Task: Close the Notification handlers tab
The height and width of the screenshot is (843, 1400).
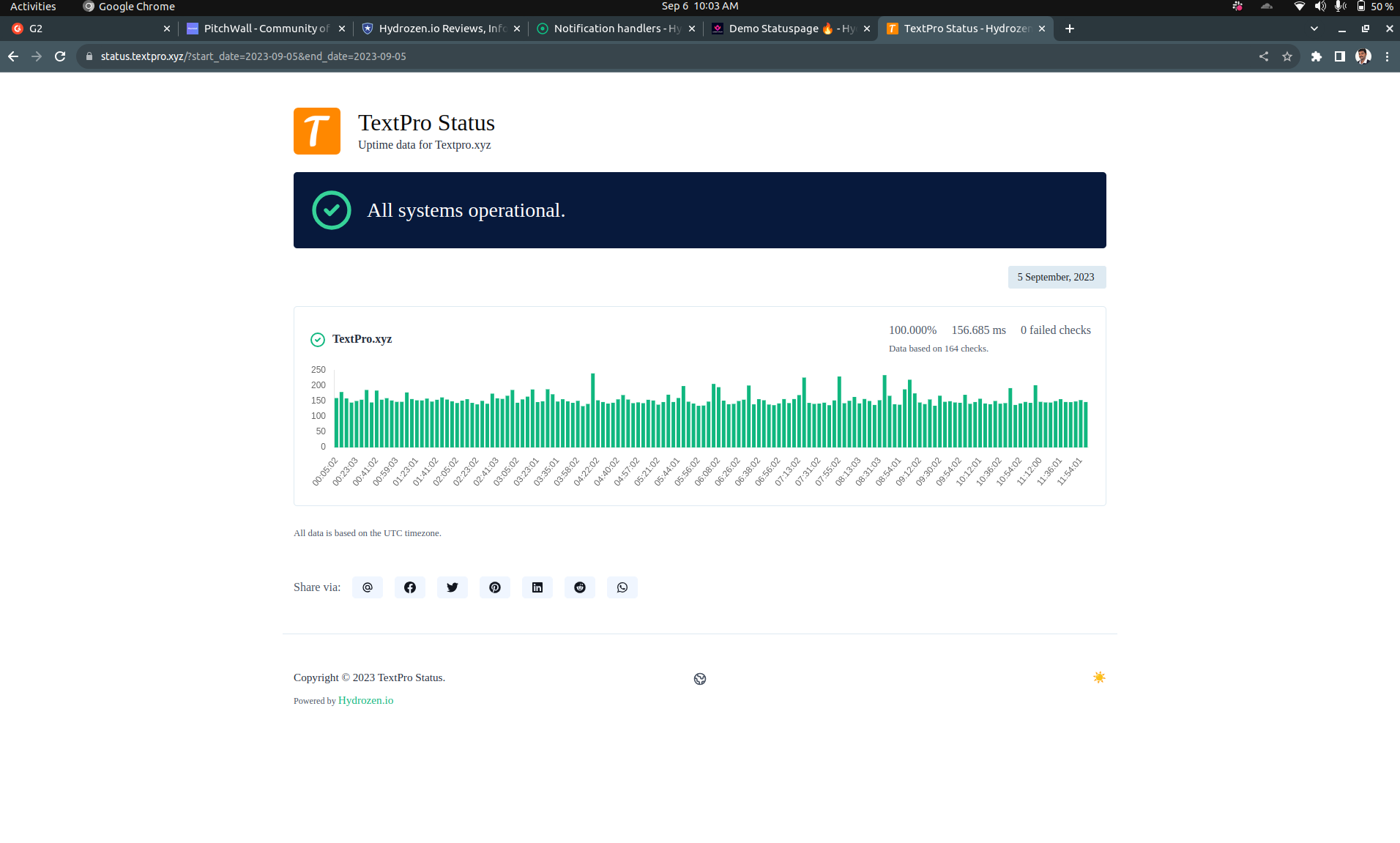Action: click(x=692, y=29)
